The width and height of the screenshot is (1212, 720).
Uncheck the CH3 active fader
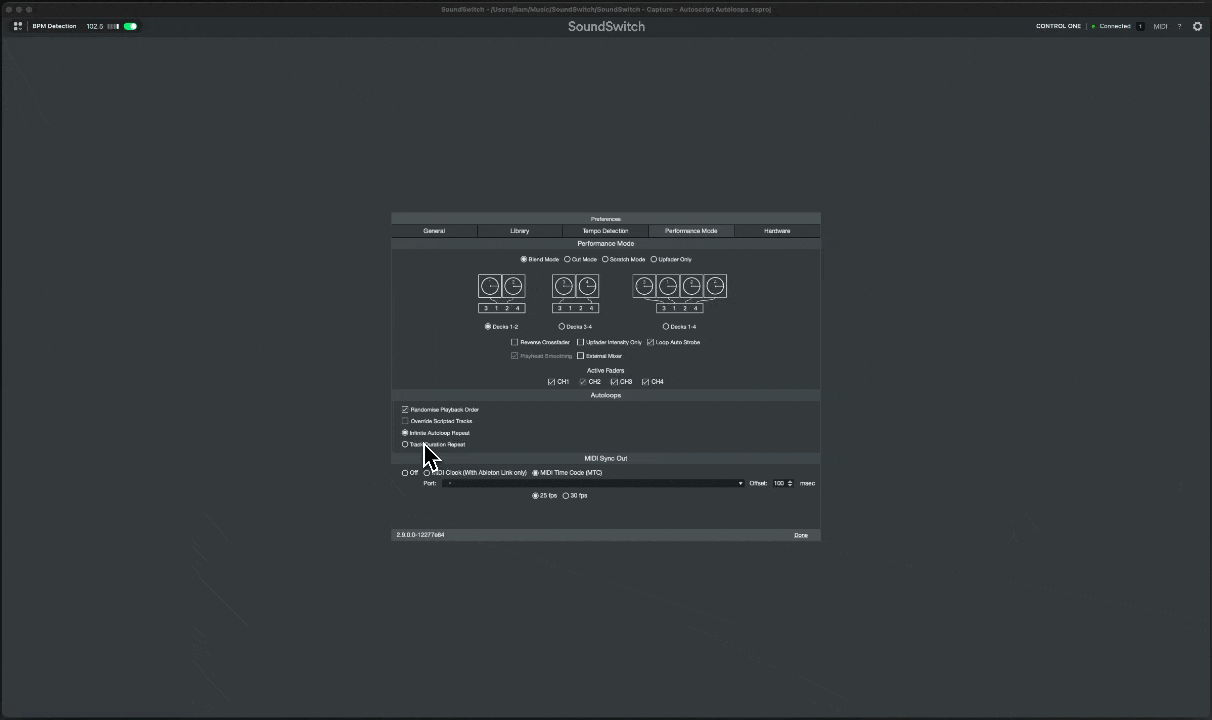(614, 382)
